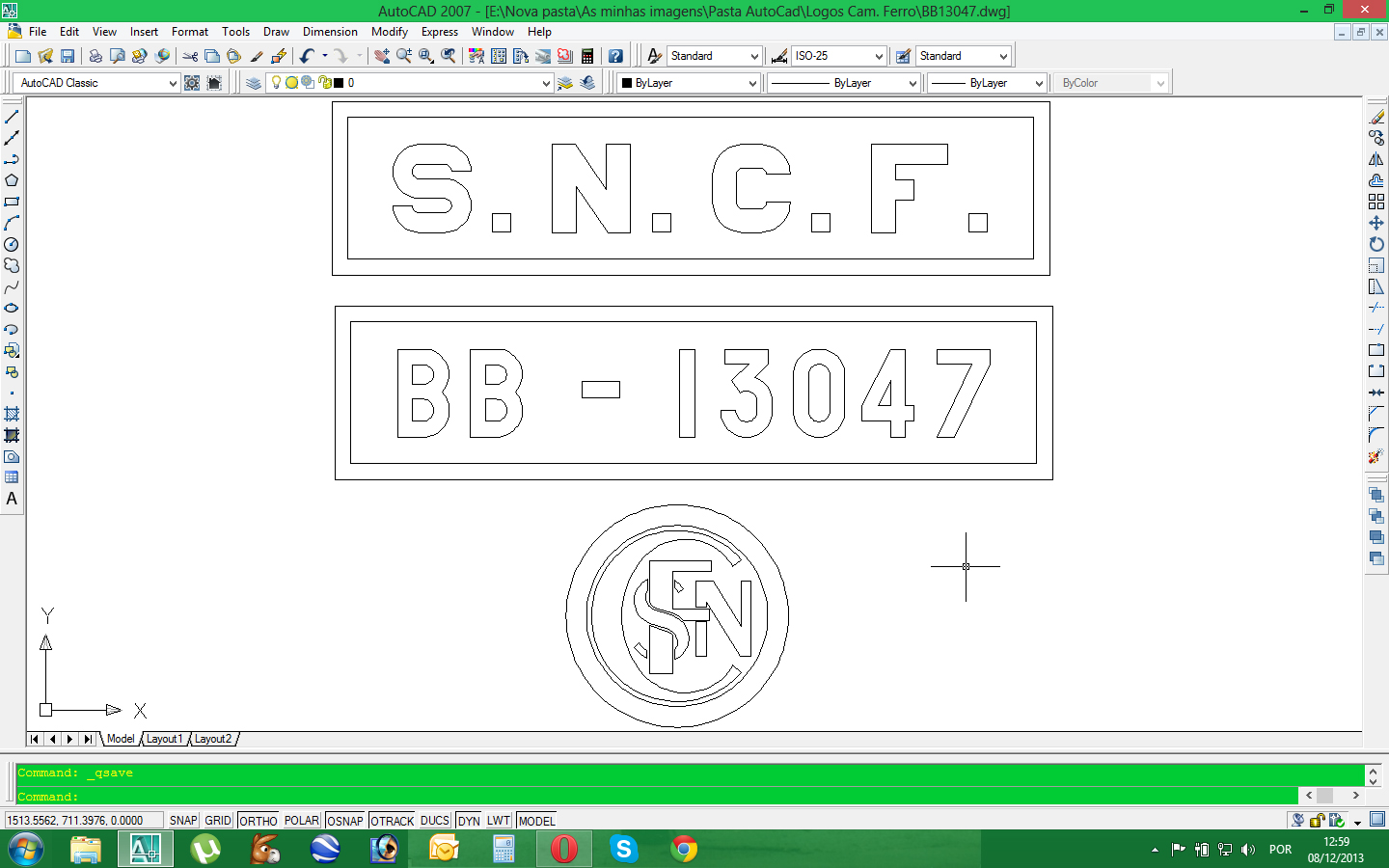Open the Modify menu
The width and height of the screenshot is (1389, 868).
(x=390, y=32)
